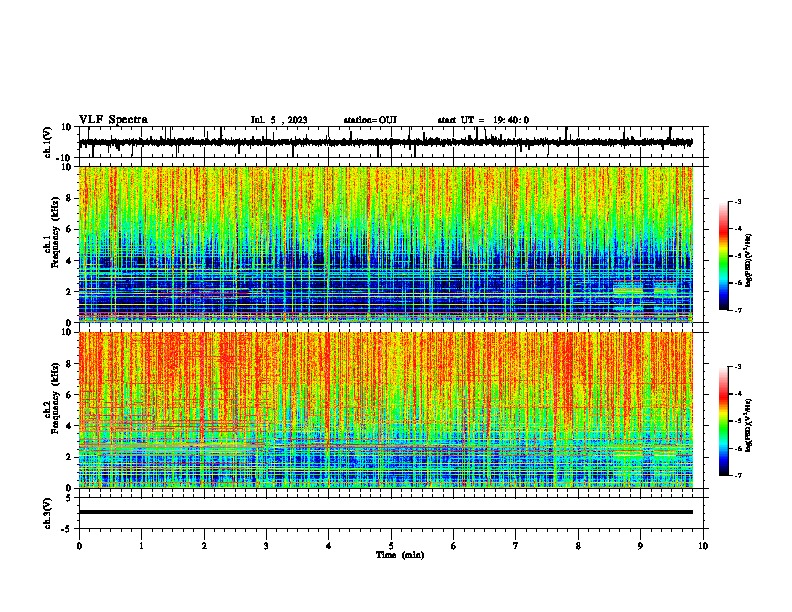Click the ch.1 spectrogram colorbar unit label
The height and width of the screenshot is (612, 792).
coord(748,261)
